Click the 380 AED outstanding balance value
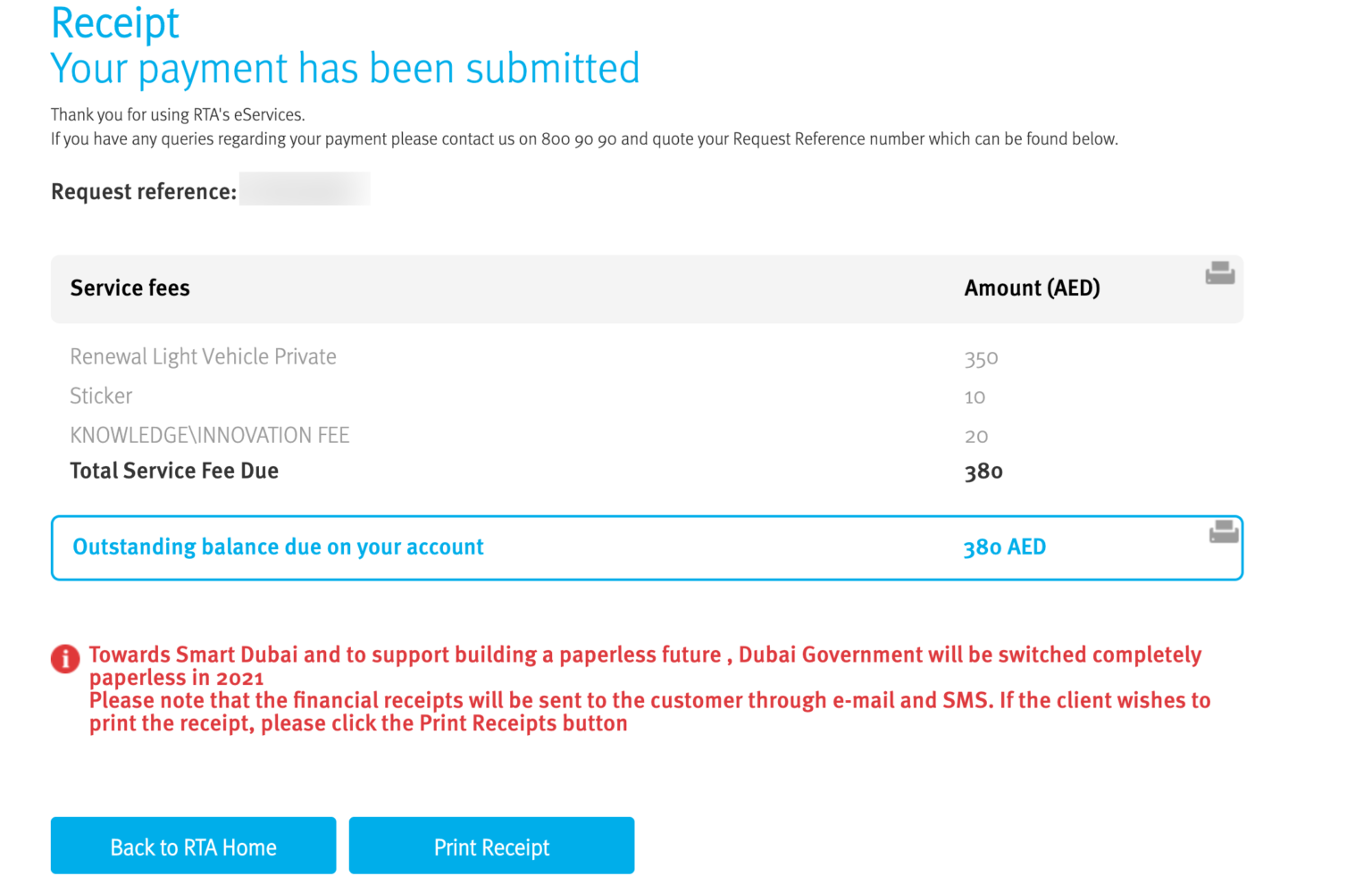 point(1005,547)
